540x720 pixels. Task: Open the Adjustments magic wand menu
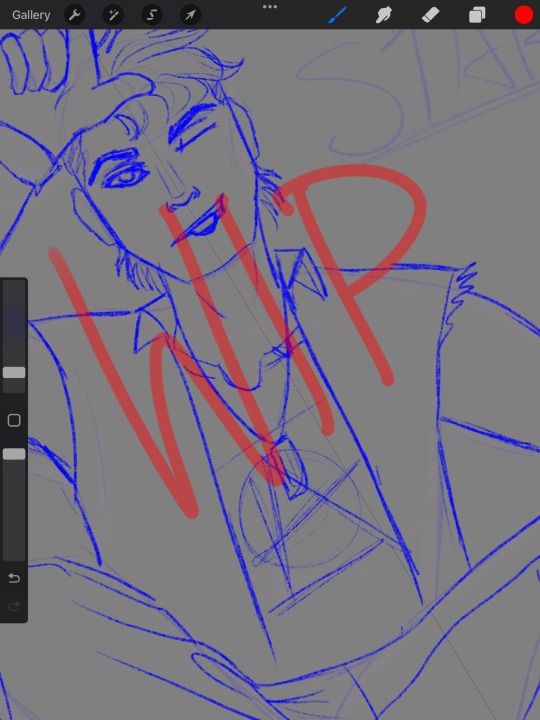tap(113, 15)
